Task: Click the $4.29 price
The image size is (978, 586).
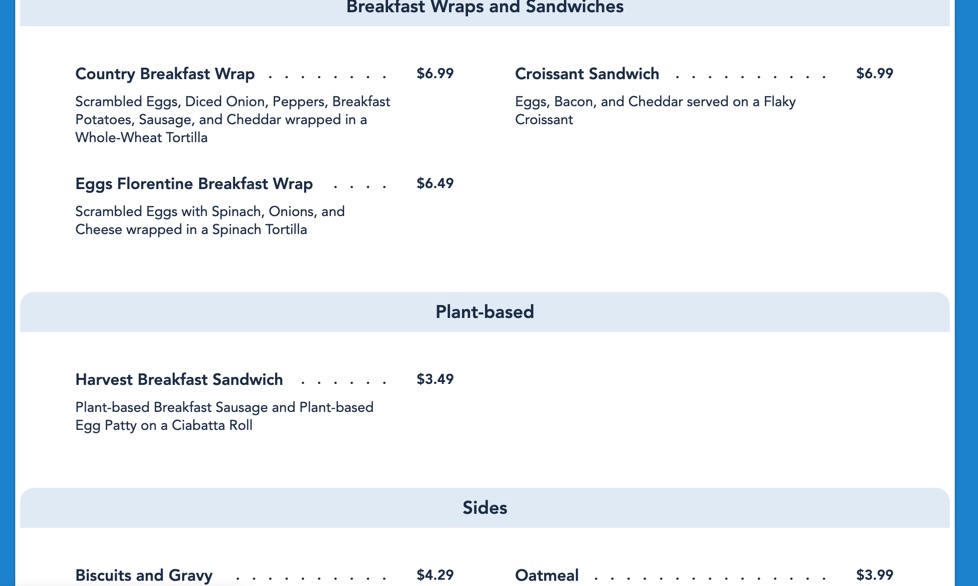Action: 435,575
